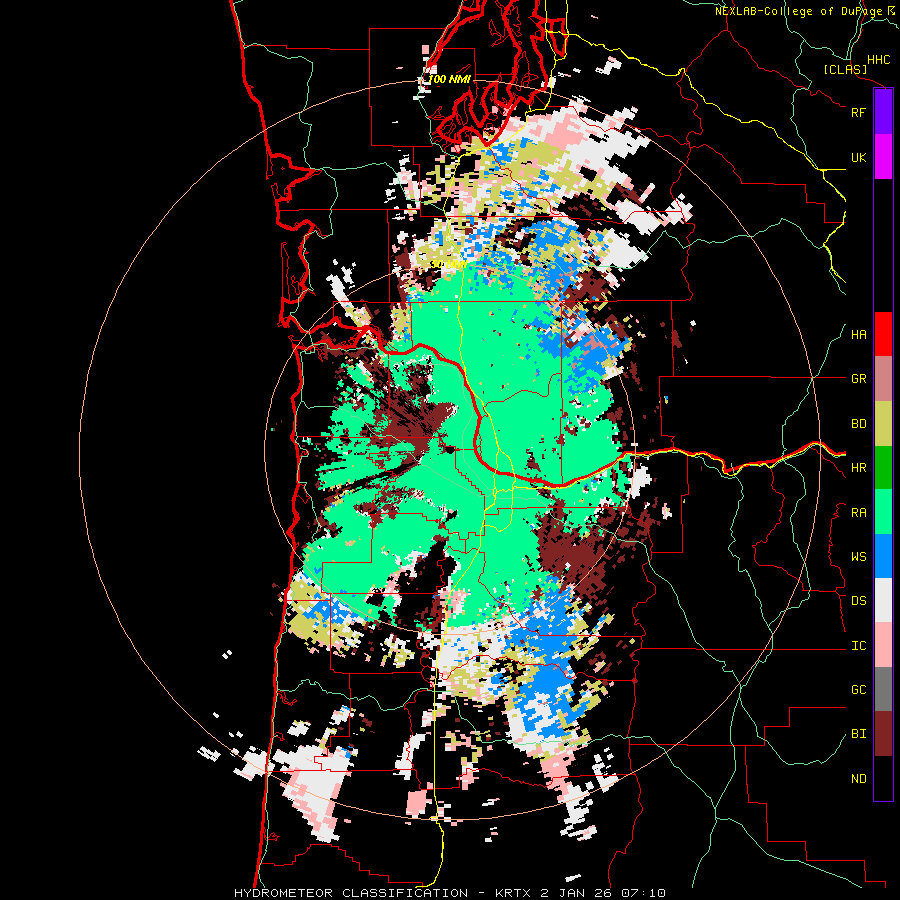This screenshot has height=900, width=900.
Task: Click the 100 NMI range ring label
Action: point(449,79)
